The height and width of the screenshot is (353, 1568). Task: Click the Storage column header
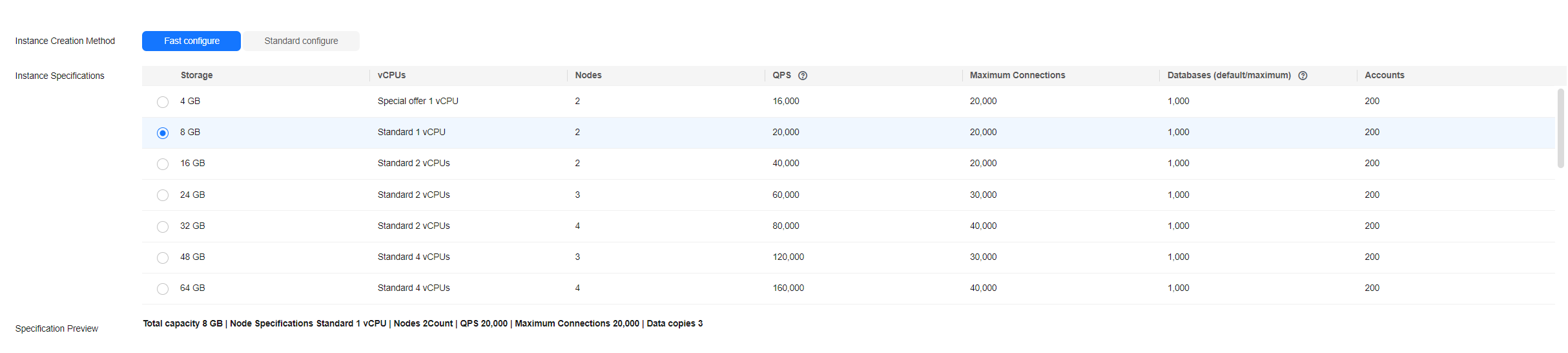click(x=196, y=76)
